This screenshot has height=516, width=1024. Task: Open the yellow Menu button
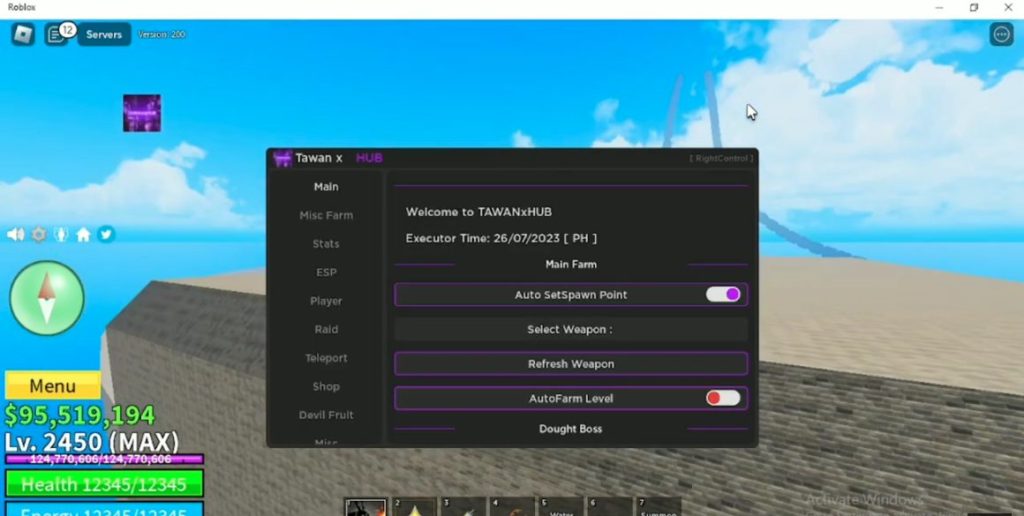52,386
